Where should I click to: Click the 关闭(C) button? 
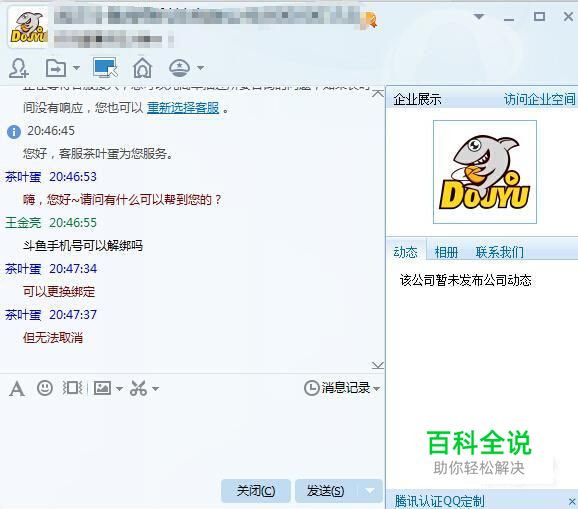point(256,491)
